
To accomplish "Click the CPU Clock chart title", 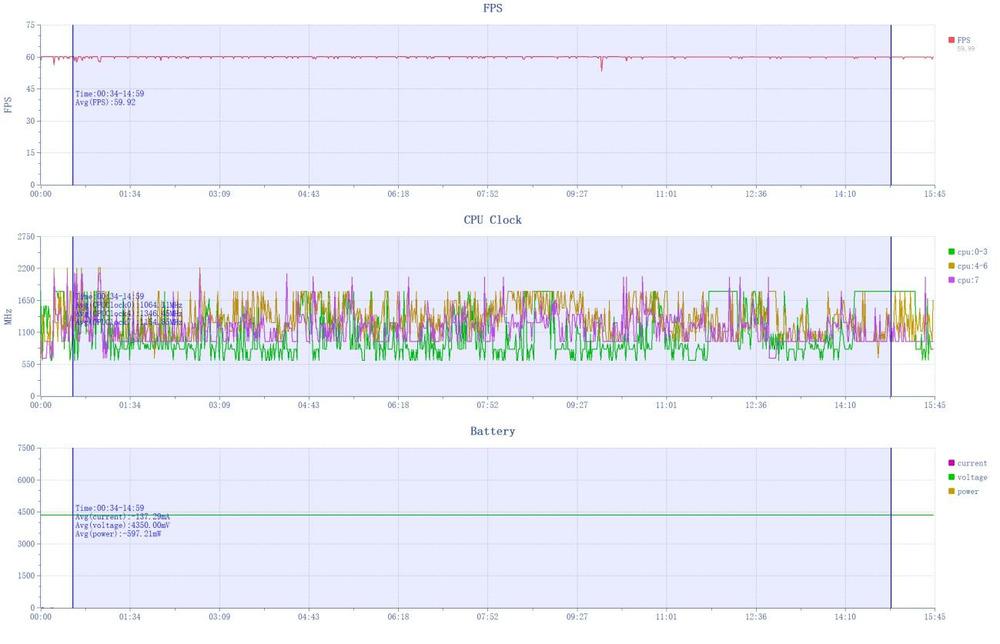I will [491, 219].
